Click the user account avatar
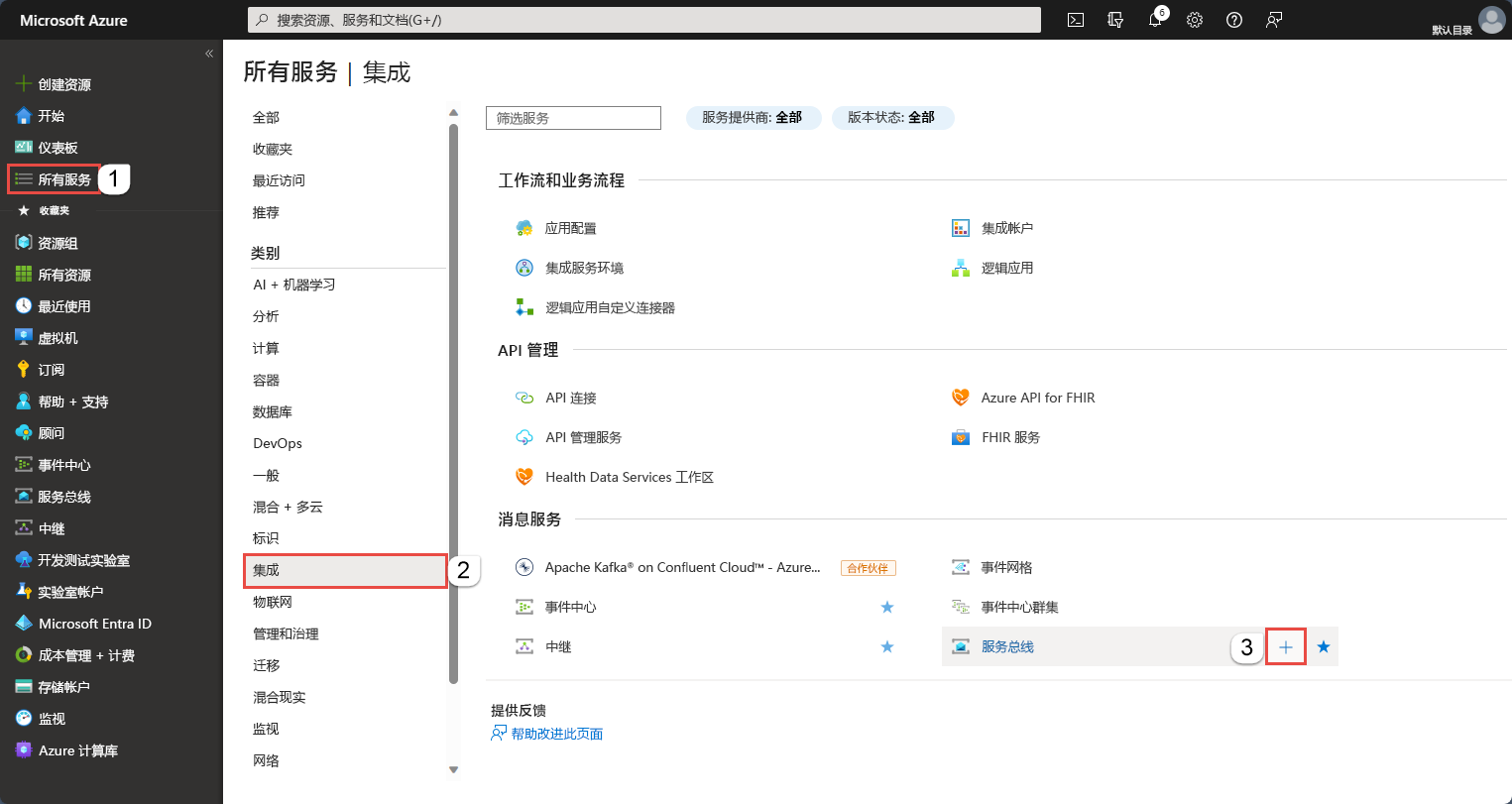This screenshot has width=1512, height=804. 1491,19
